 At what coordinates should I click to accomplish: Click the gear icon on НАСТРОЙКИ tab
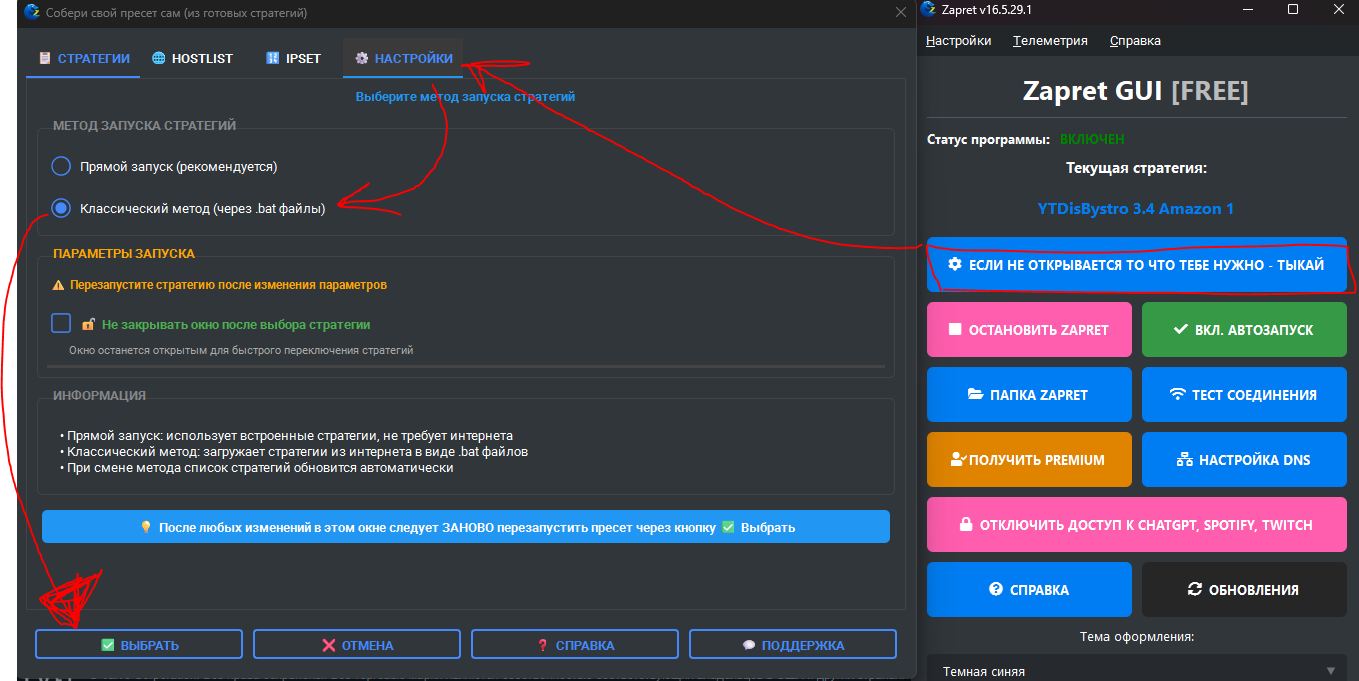361,59
